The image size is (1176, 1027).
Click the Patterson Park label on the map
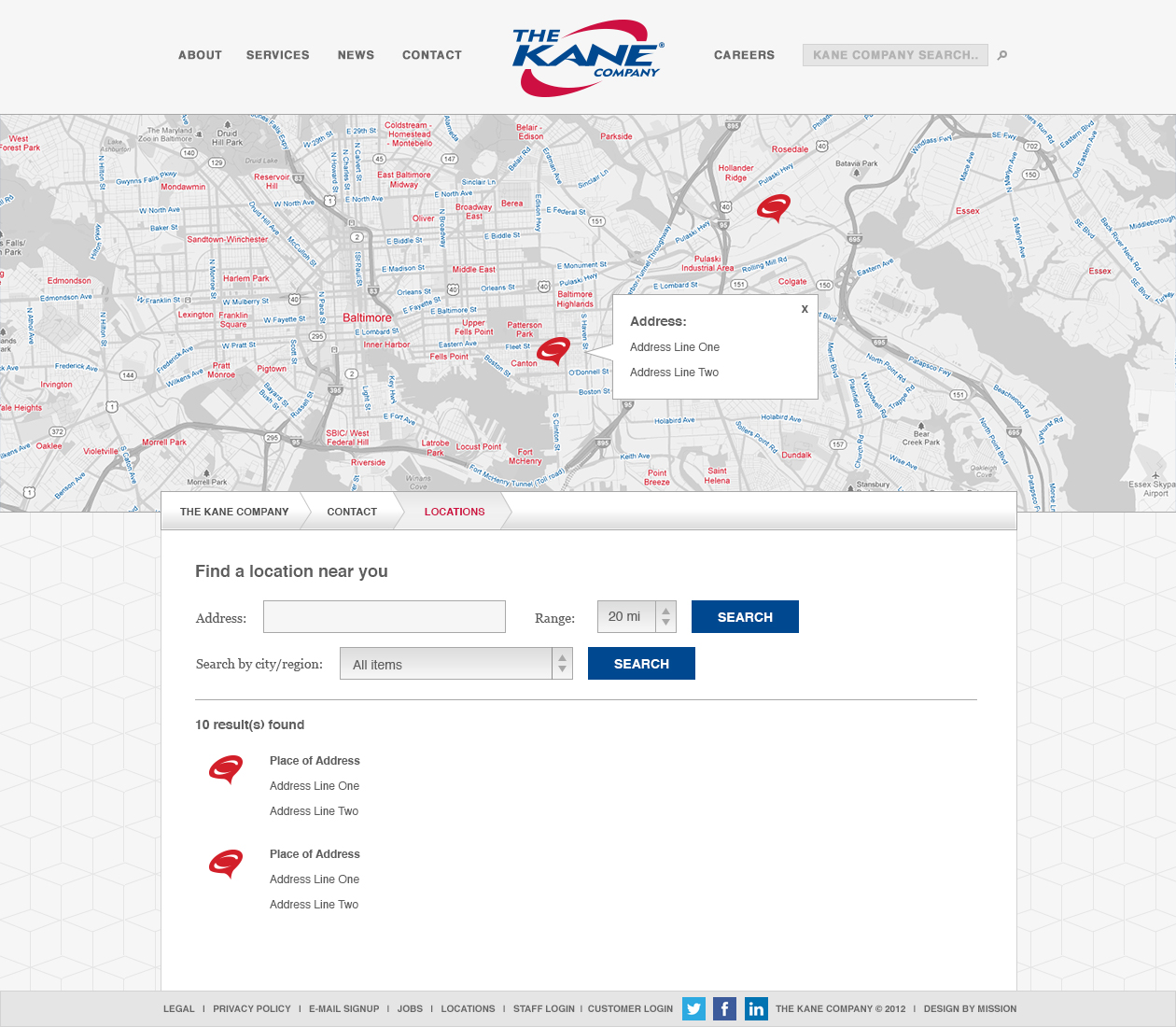point(525,330)
